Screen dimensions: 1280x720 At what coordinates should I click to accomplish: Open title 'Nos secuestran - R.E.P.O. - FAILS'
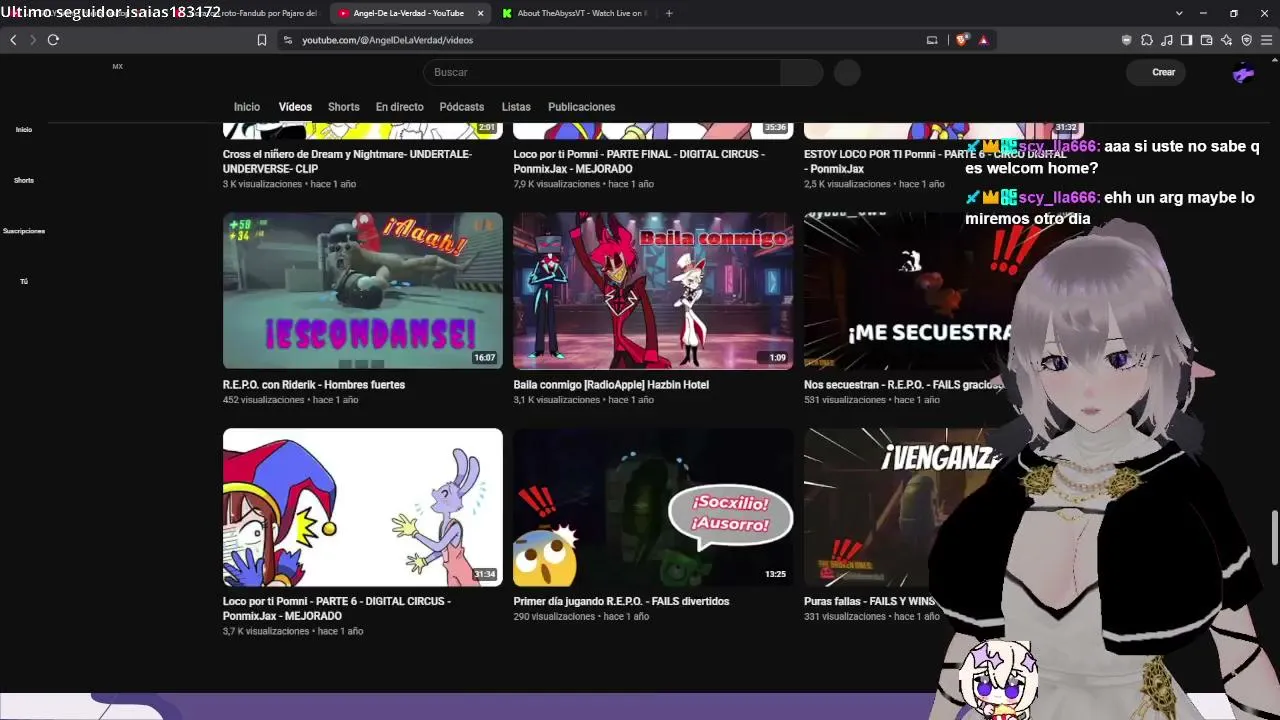pyautogui.click(x=902, y=385)
